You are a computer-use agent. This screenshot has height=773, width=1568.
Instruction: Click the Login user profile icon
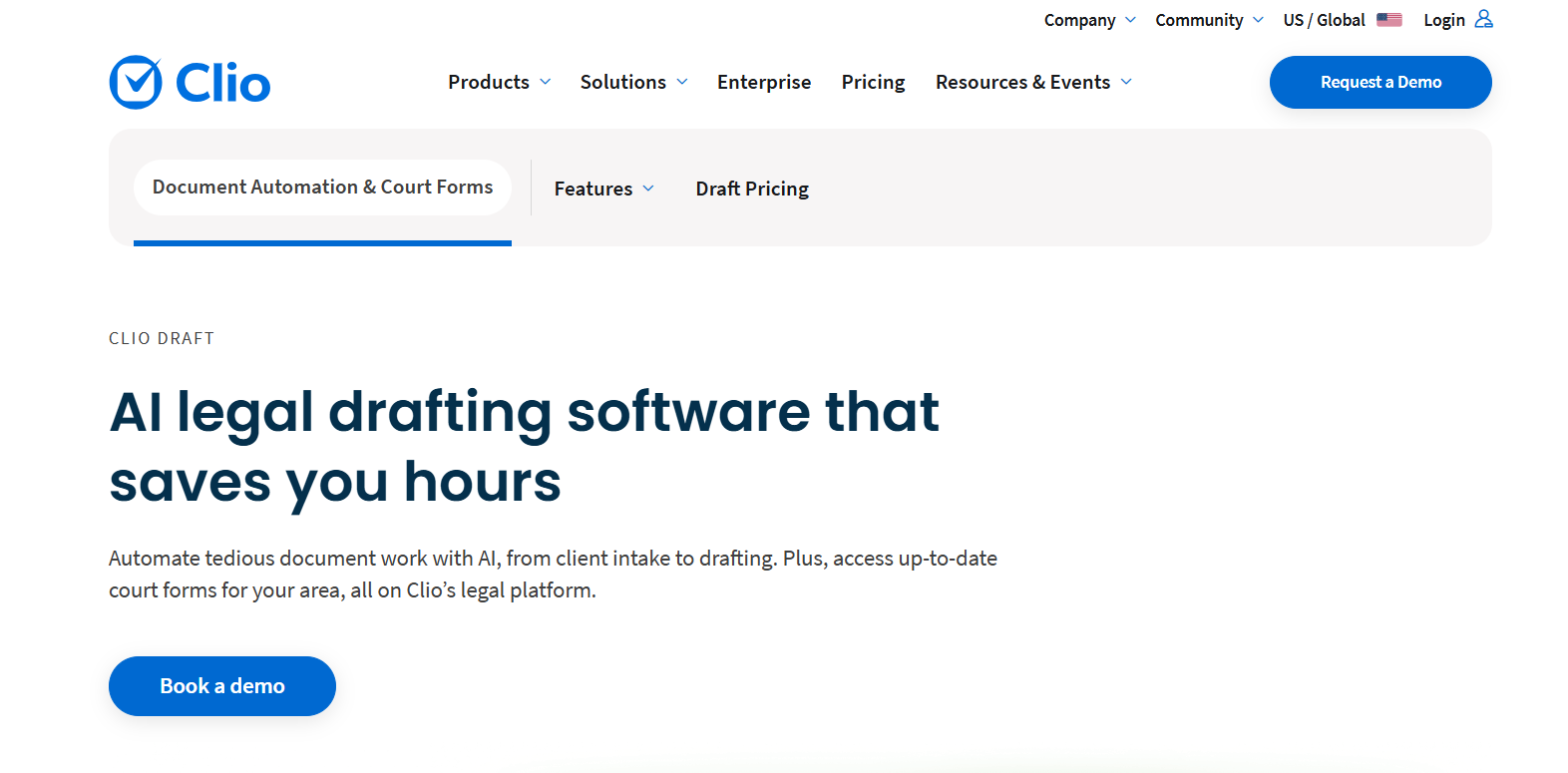point(1484,19)
